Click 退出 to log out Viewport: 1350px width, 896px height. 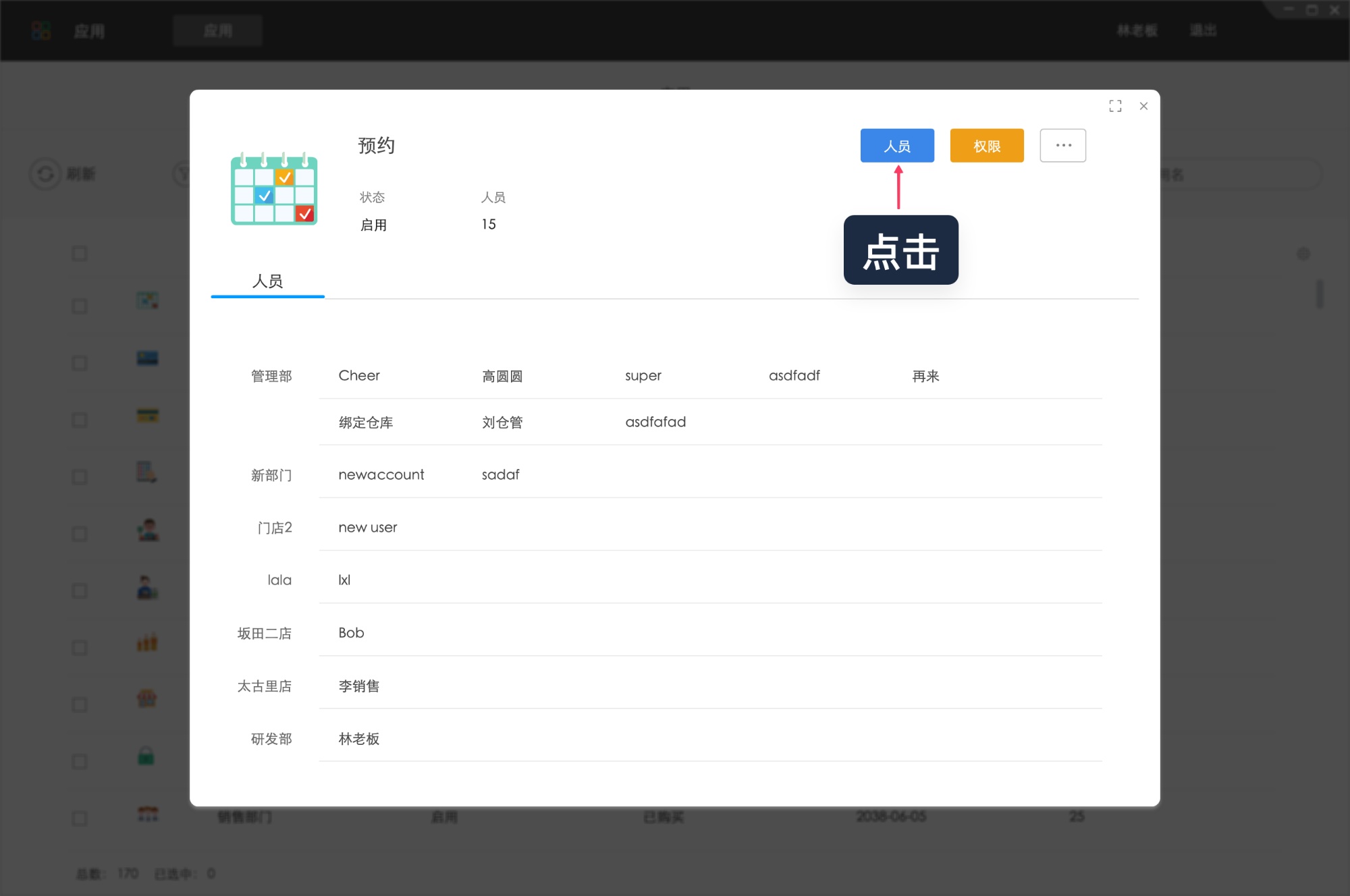click(x=1203, y=30)
